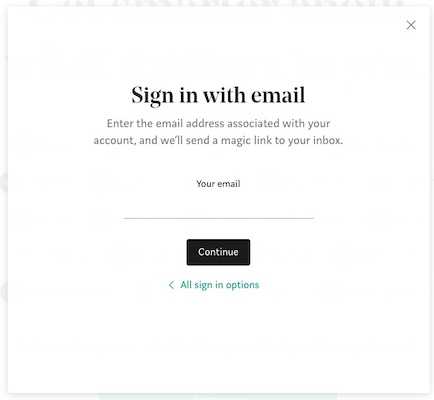The height and width of the screenshot is (400, 434).
Task: Click 'magic link to your inbox' text
Action: (x=282, y=140)
